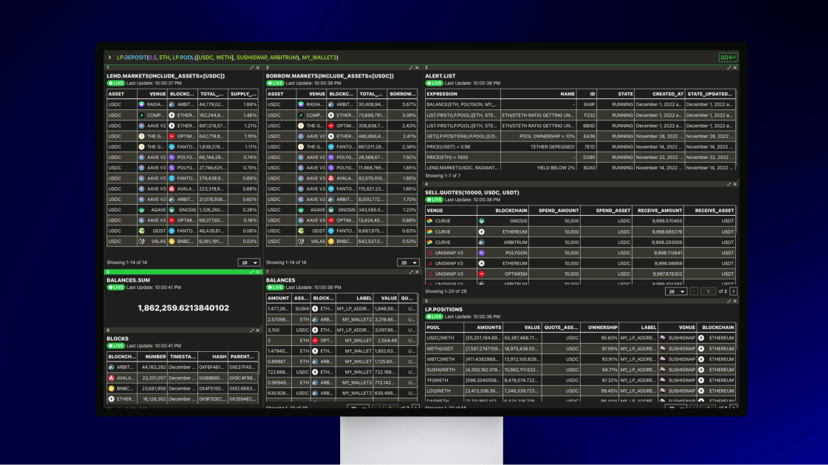Click the Agave venue icon in LEND.MARKETS
828x465 pixels.
142,210
